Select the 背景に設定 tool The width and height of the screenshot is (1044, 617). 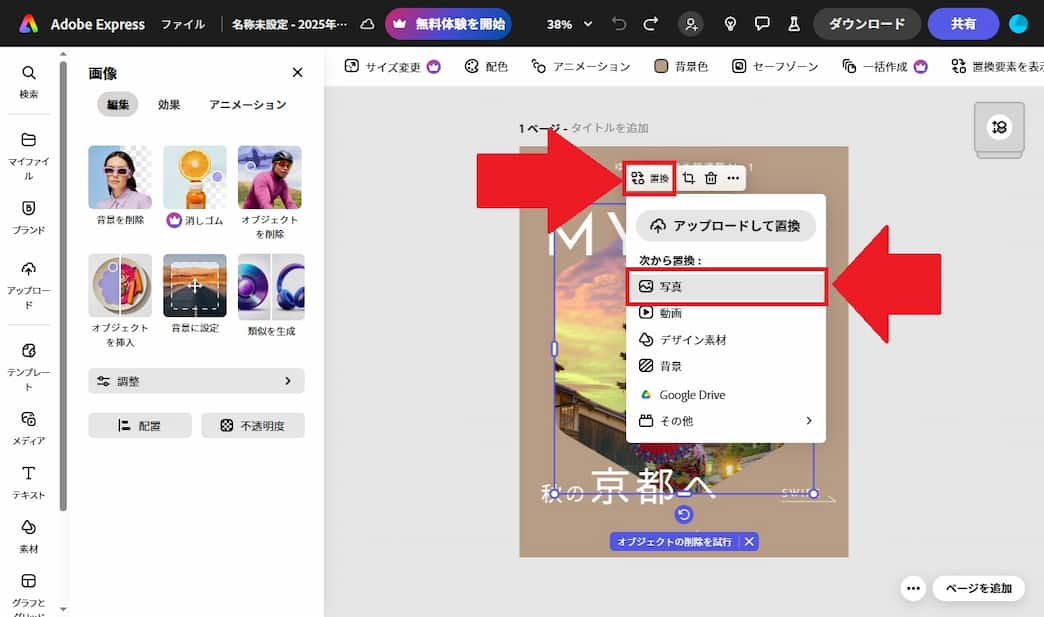[x=194, y=290]
